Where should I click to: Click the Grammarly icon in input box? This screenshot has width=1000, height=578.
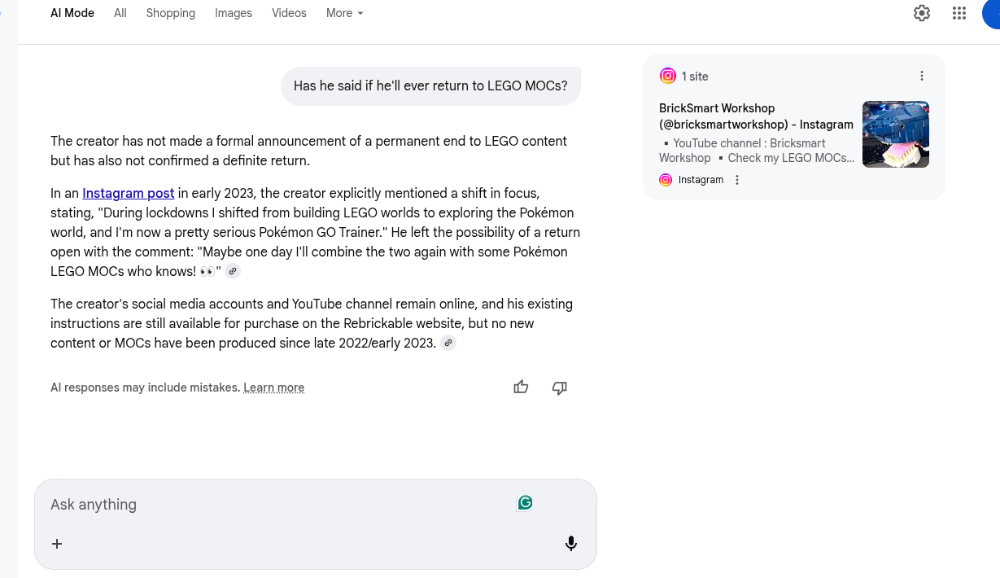[x=525, y=503]
